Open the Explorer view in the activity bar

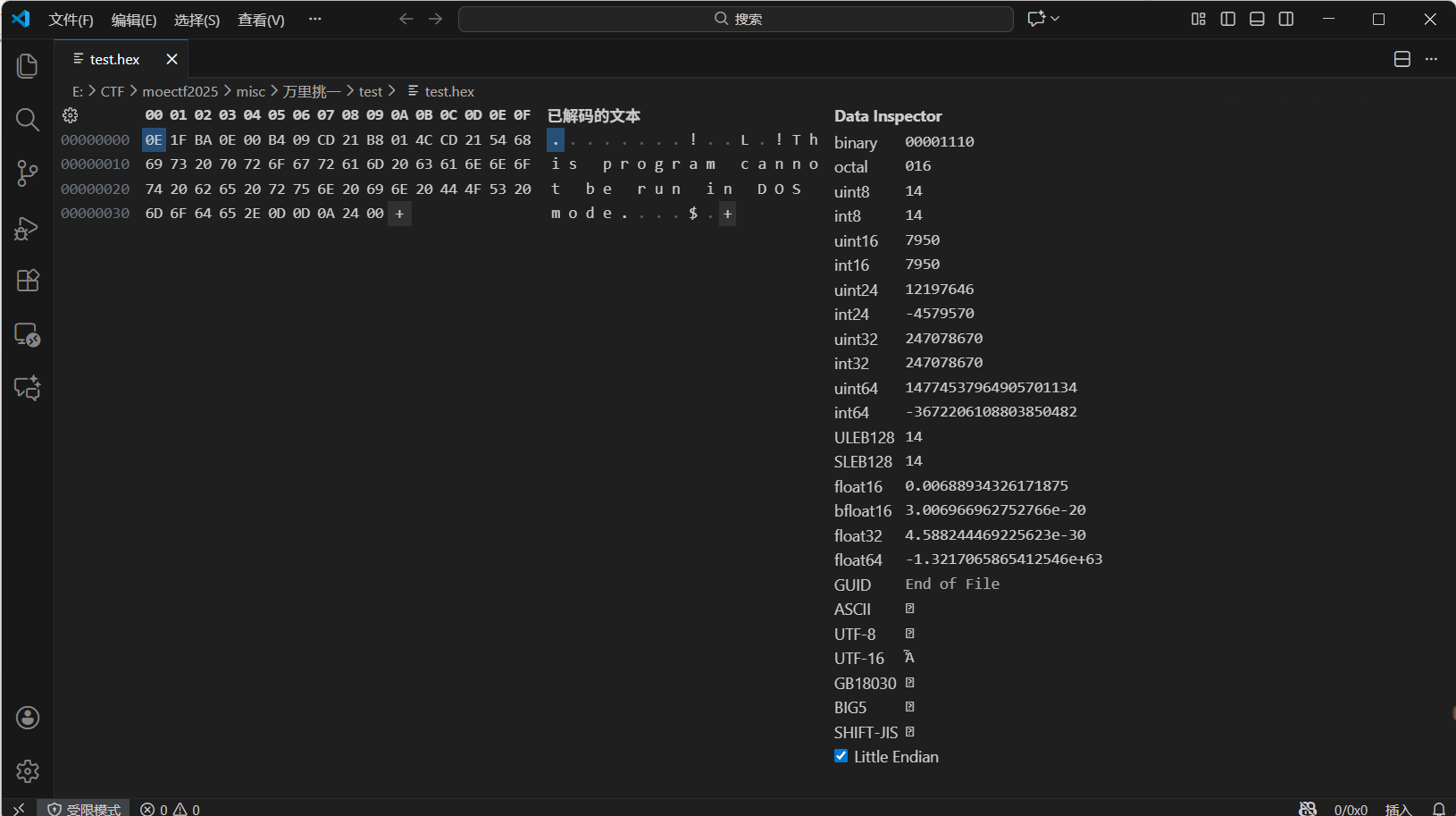coord(27,65)
